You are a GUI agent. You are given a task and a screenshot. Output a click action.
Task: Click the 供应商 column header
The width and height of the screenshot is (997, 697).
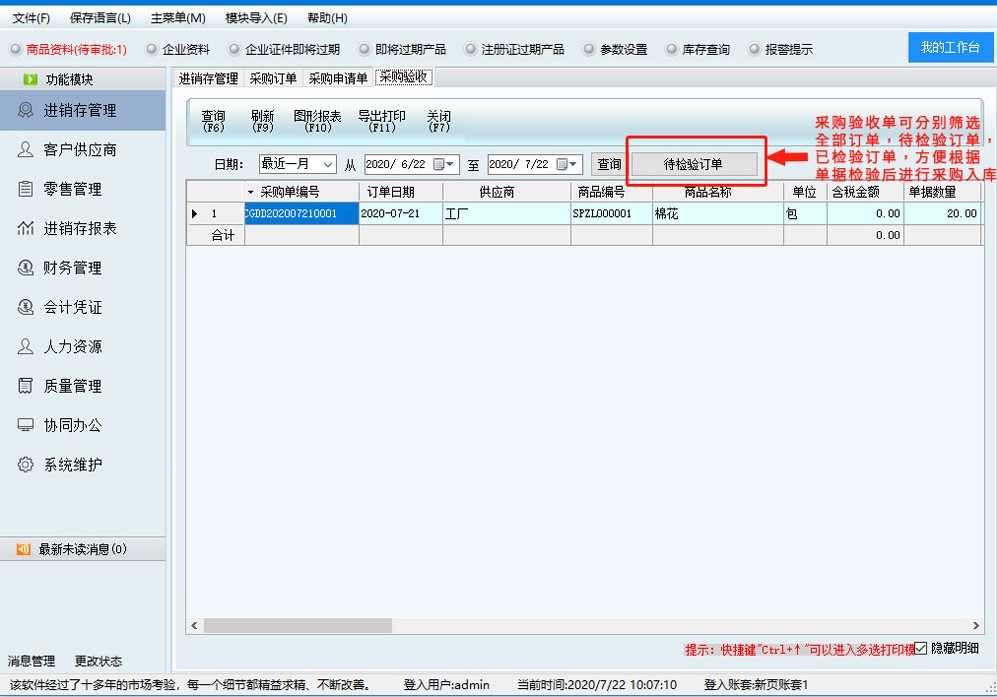(x=507, y=192)
